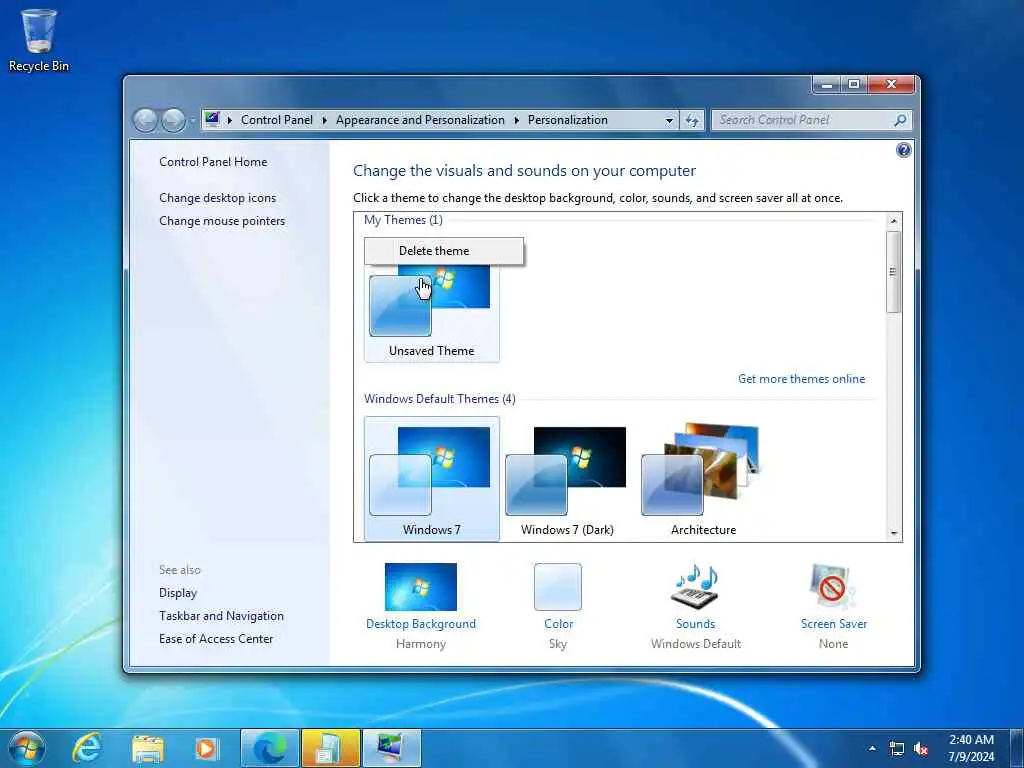Switch to Microsoft Edge on taskbar
Viewport: 1024px width, 768px height.
click(270, 748)
